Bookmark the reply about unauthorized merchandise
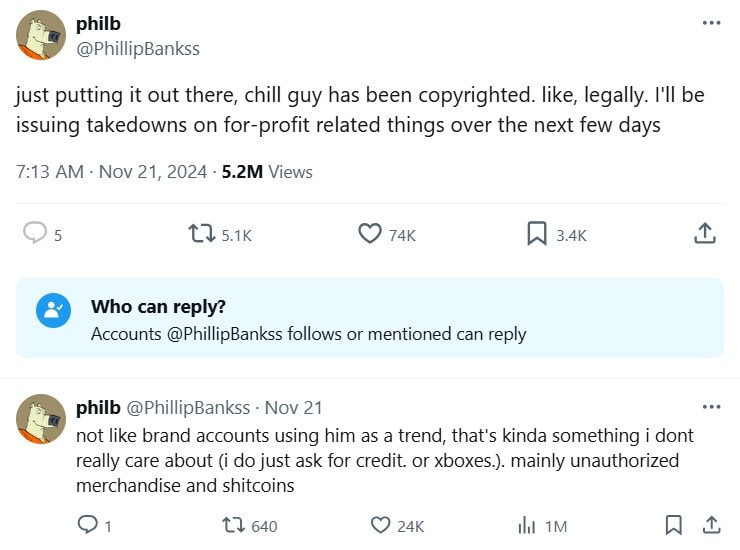Screen dimensions: 740x550 click(674, 525)
